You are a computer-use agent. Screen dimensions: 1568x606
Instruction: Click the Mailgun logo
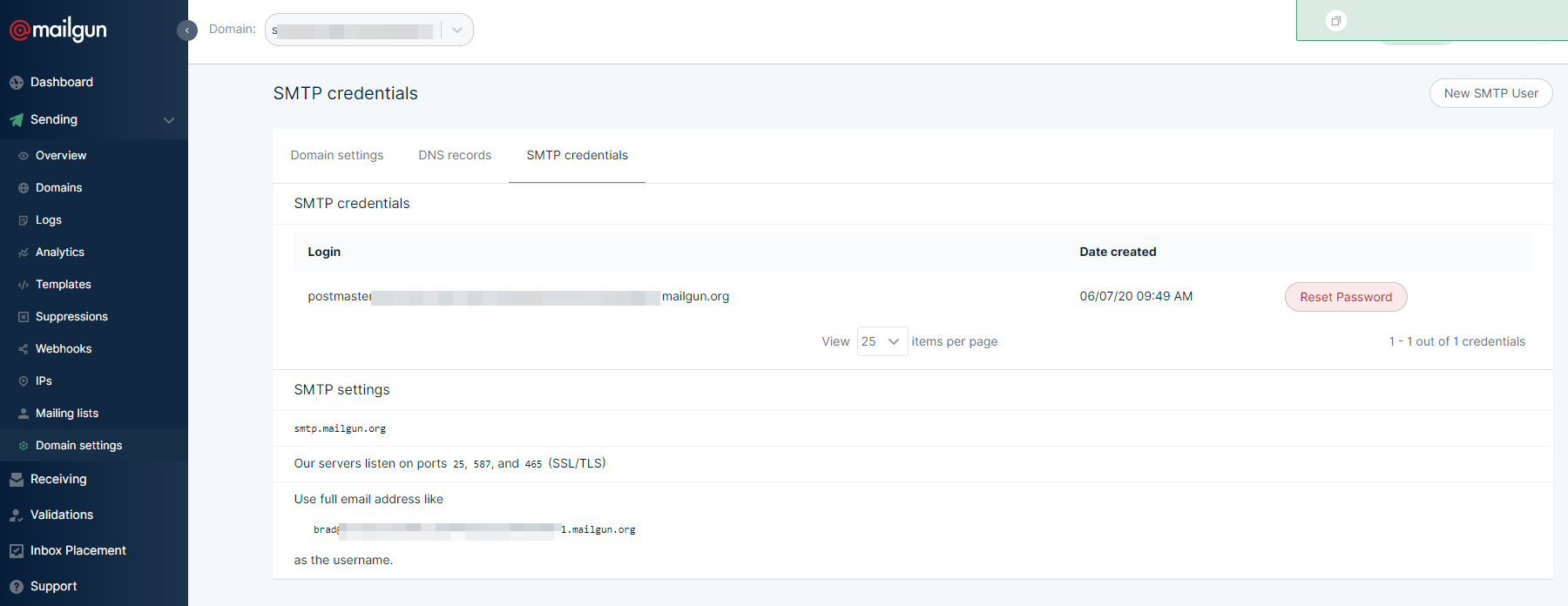pos(58,30)
